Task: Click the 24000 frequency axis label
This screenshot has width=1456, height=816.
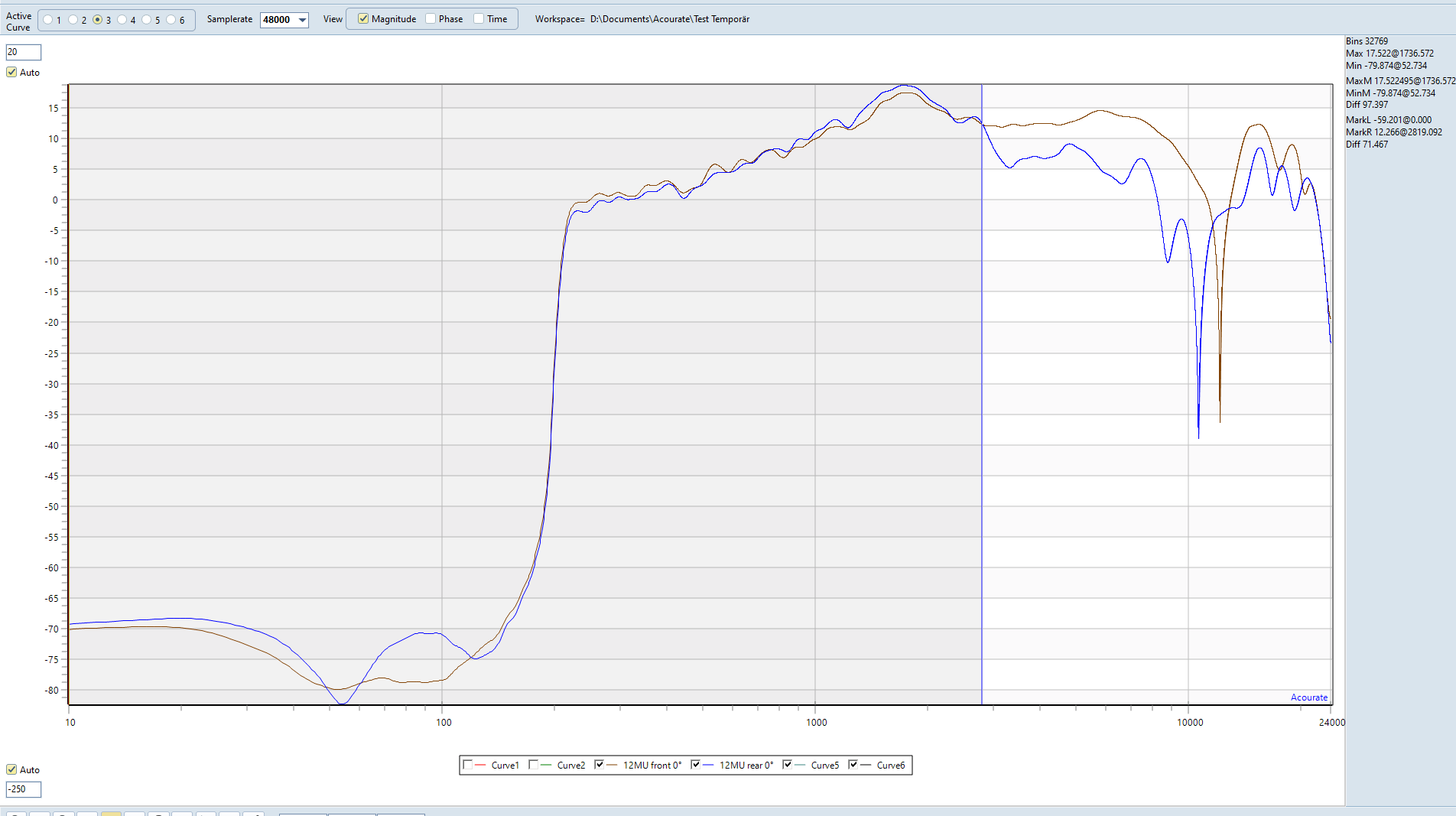Action: (1332, 723)
